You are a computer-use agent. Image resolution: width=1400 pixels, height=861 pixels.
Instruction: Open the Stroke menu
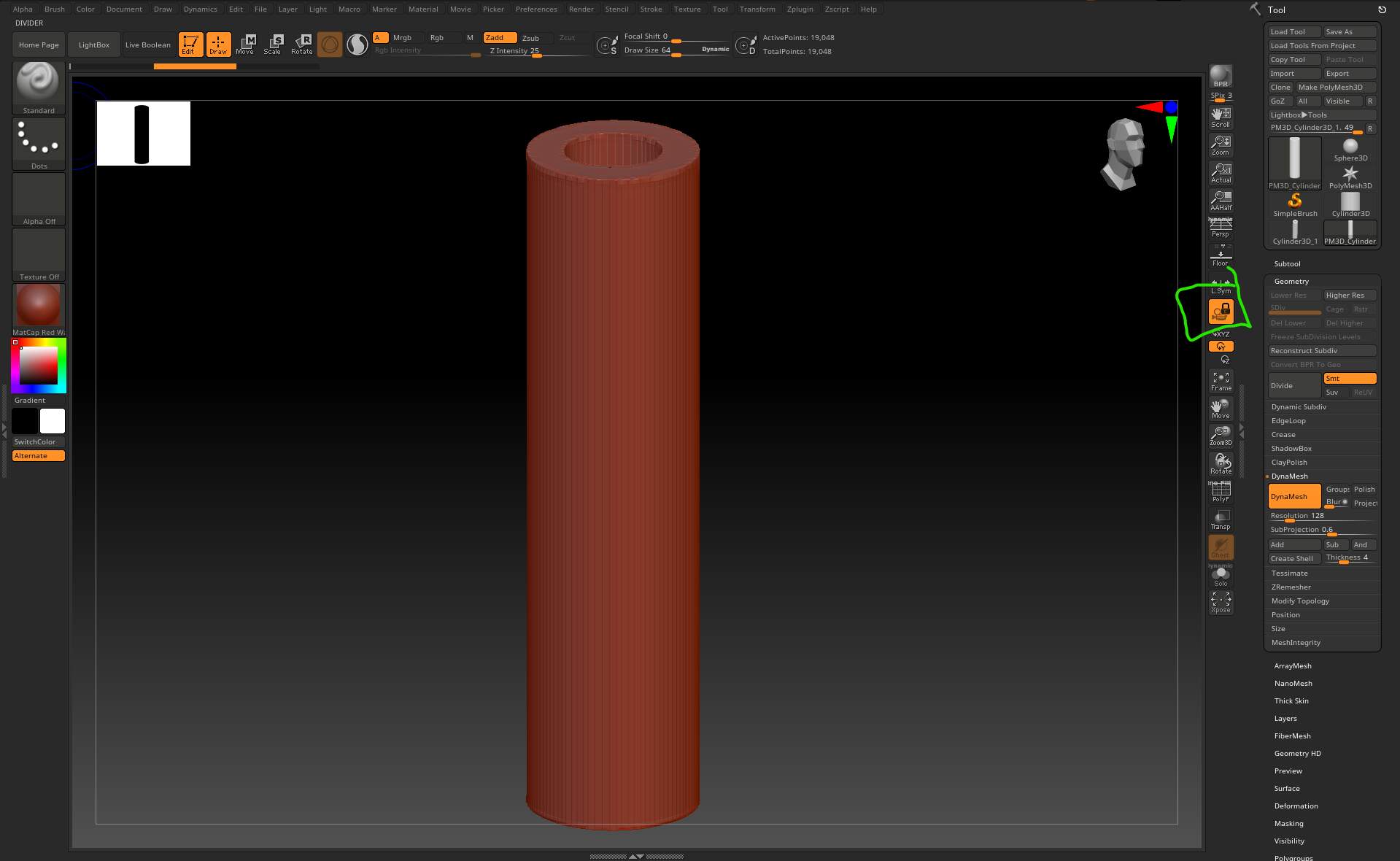coord(651,9)
